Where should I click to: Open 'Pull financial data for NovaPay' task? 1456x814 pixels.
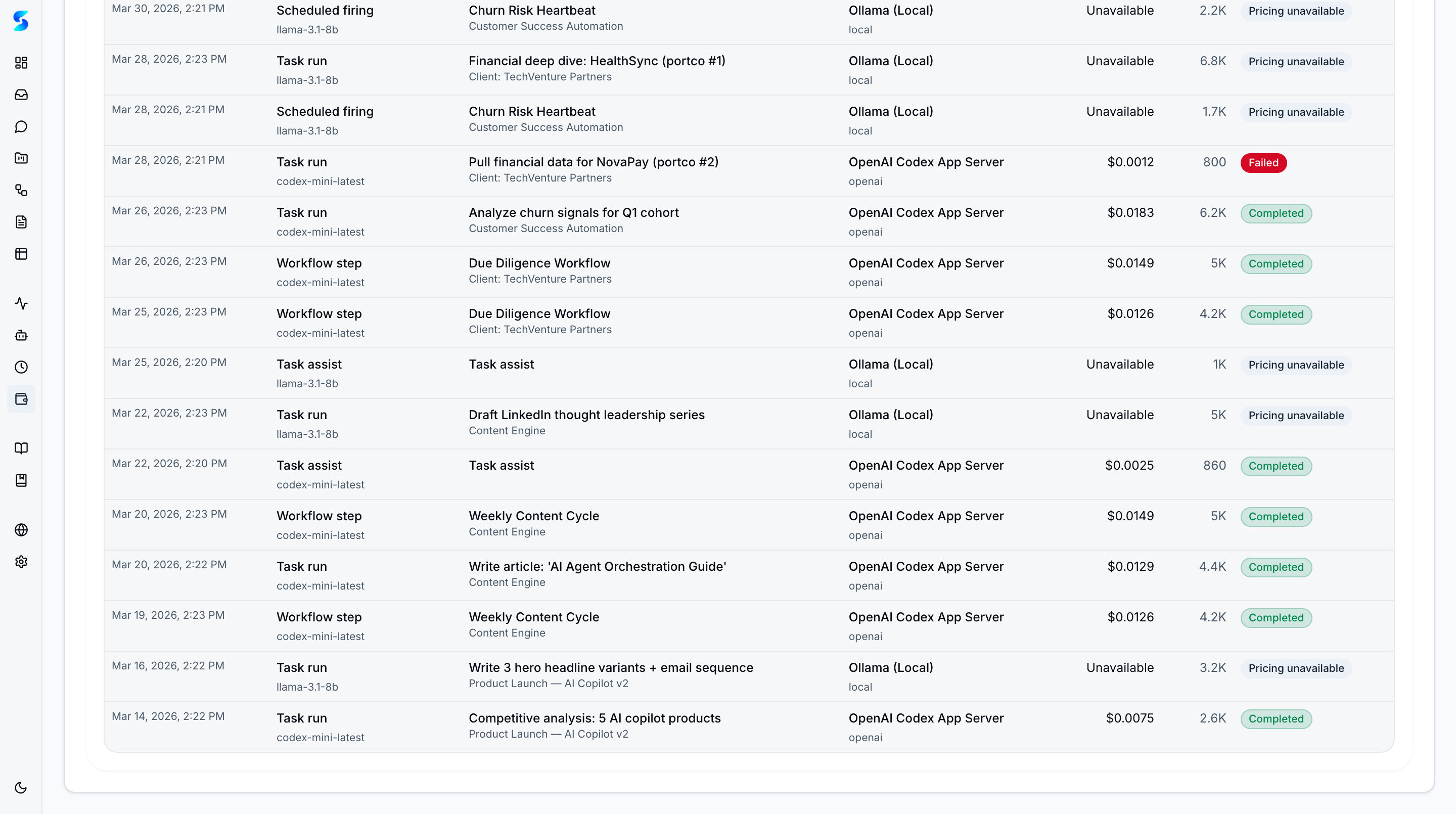(593, 162)
